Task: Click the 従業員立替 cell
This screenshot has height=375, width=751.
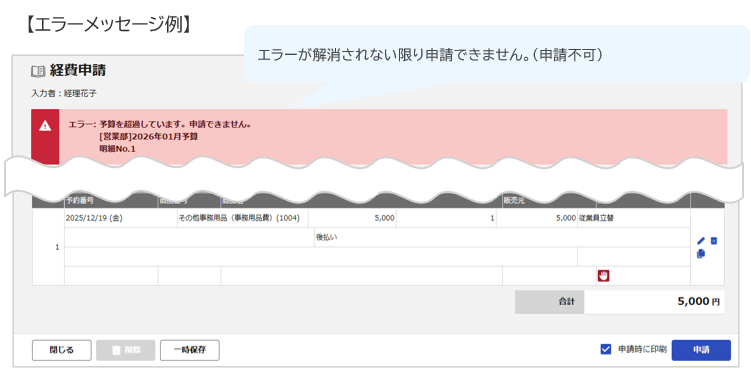Action: (634, 218)
